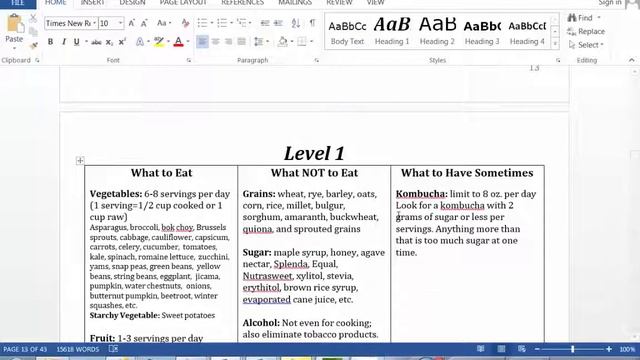Screen dimensions: 640x360
Task: Select the Format Painter brush
Action: tap(33, 46)
